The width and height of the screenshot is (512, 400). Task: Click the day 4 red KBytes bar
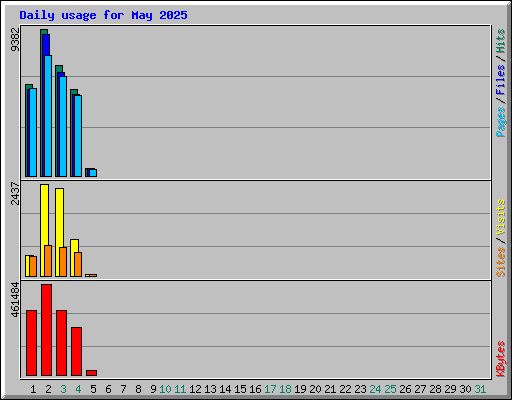coord(76,351)
